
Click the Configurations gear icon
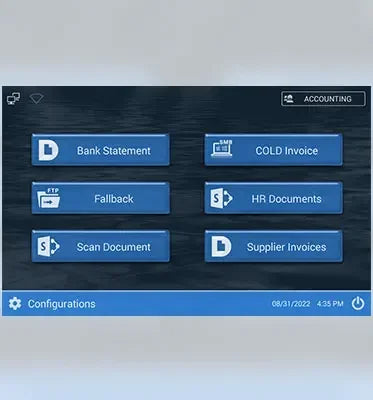click(15, 304)
